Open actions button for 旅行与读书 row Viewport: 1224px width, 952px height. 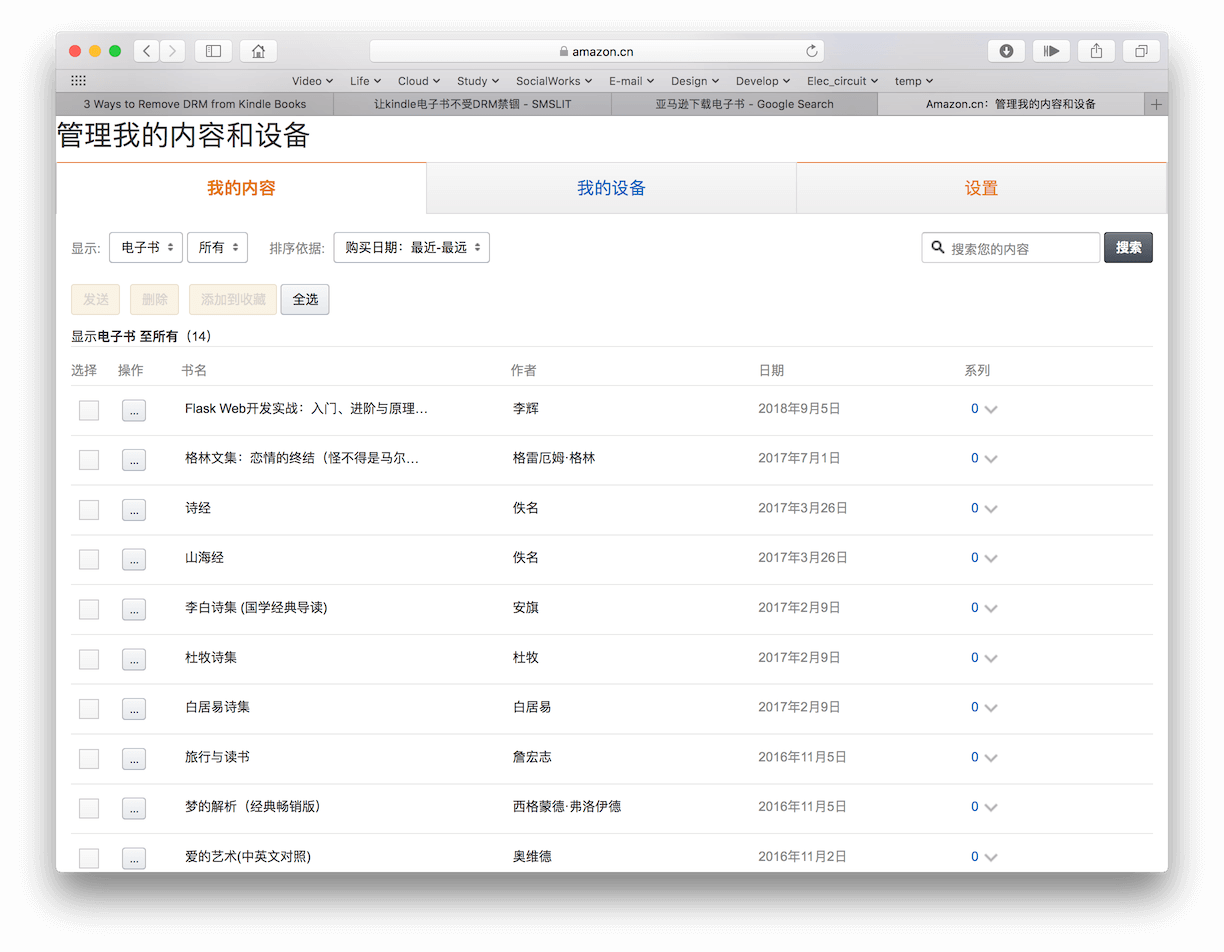coord(134,759)
